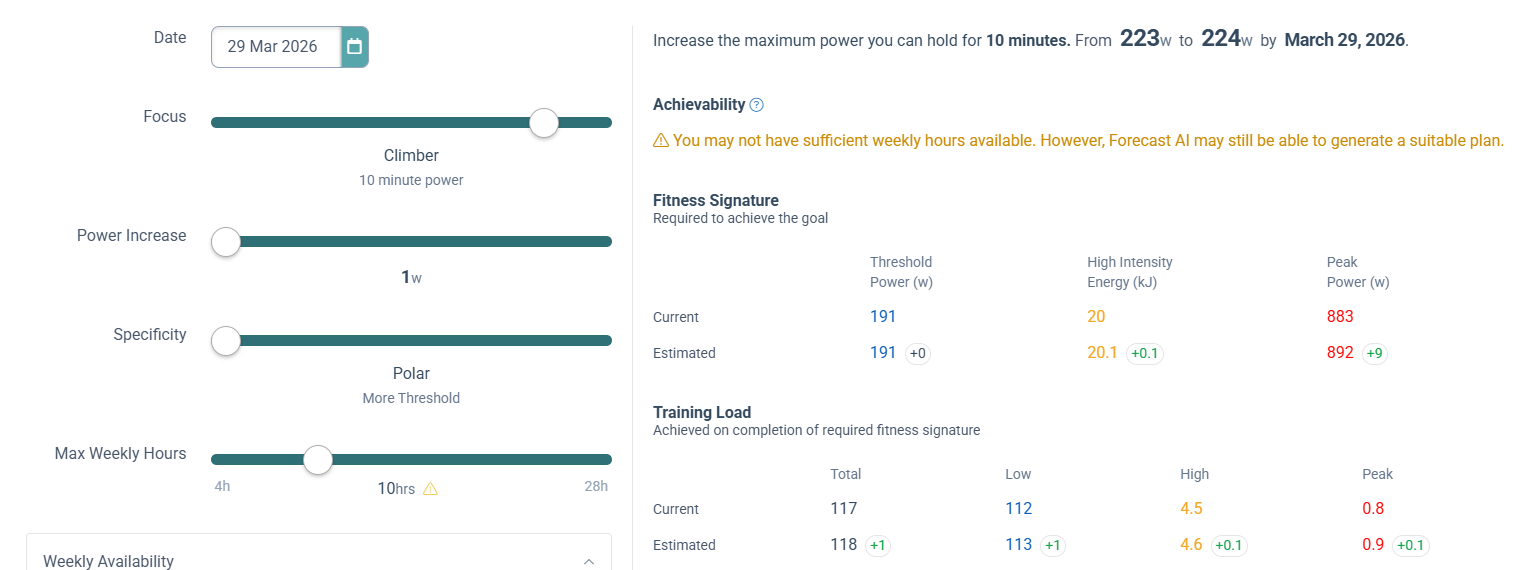Screen dimensions: 1525x570
Task: Click the Weekly Availability section header
Action: point(108,561)
